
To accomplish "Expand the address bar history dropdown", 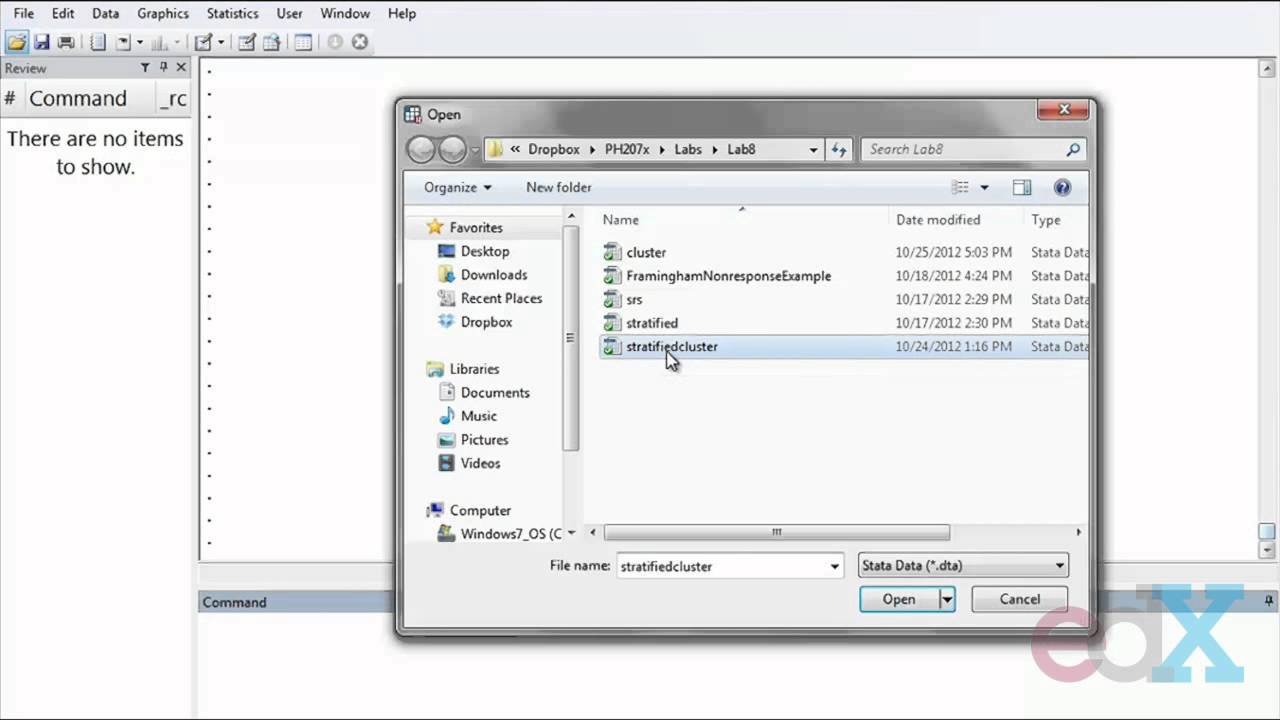I will coord(813,149).
